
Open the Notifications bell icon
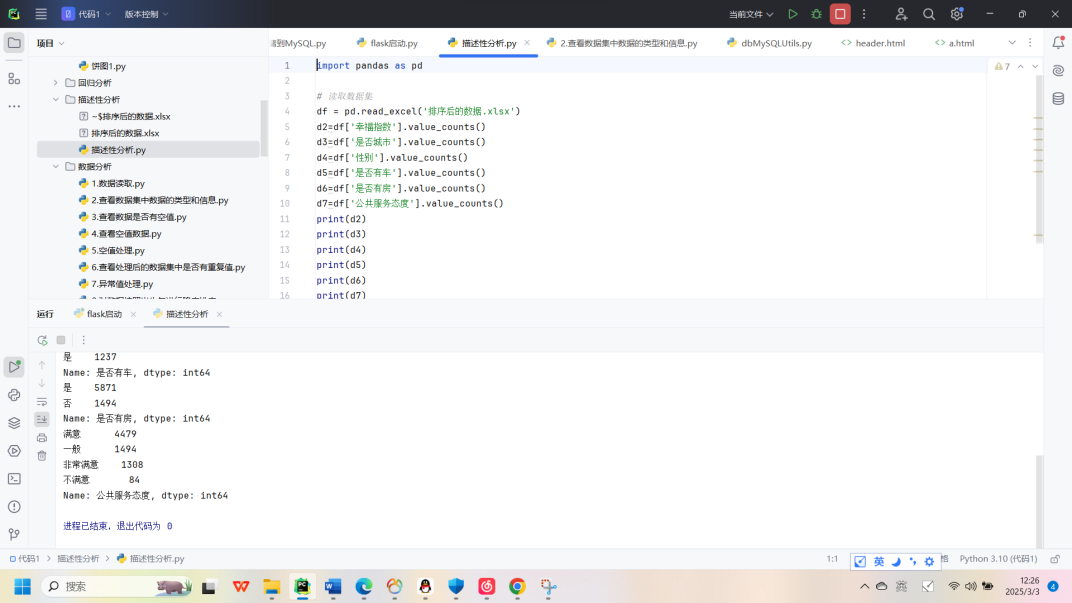1058,42
